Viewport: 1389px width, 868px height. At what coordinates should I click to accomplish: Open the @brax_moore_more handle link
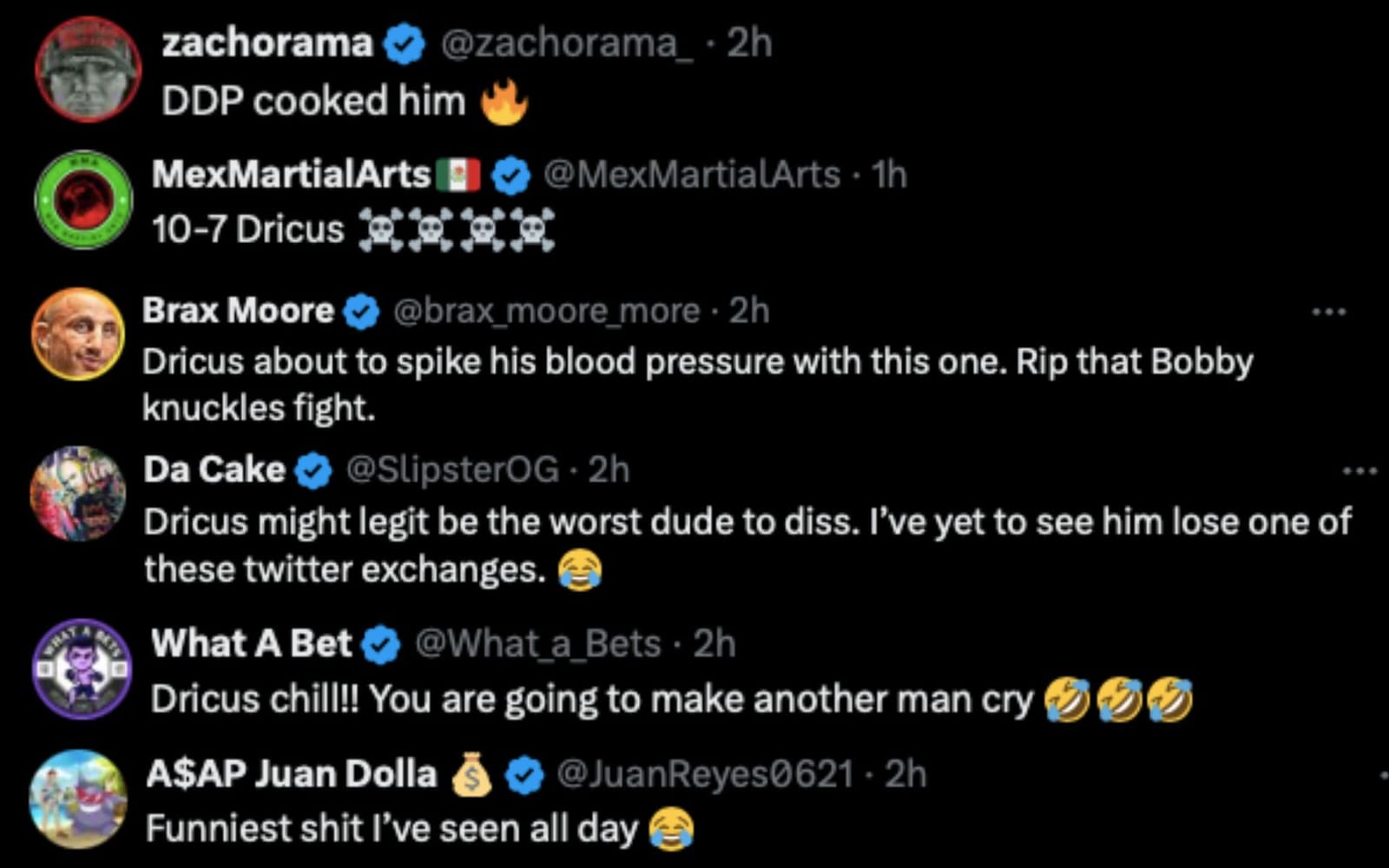point(547,311)
